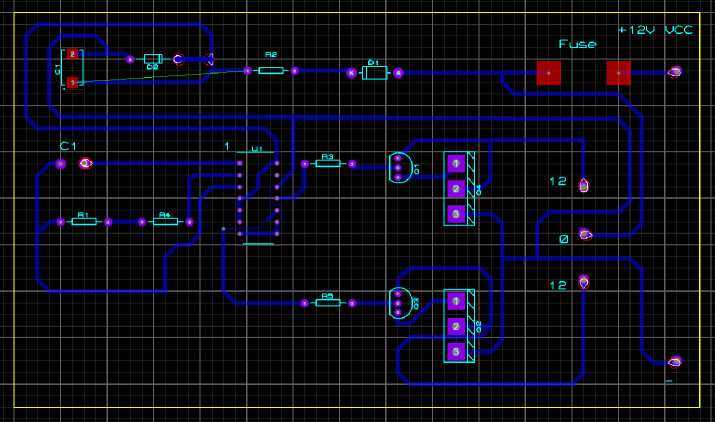Select the R5 resistor body
Viewport: 715px width, 422px height.
[x=328, y=303]
